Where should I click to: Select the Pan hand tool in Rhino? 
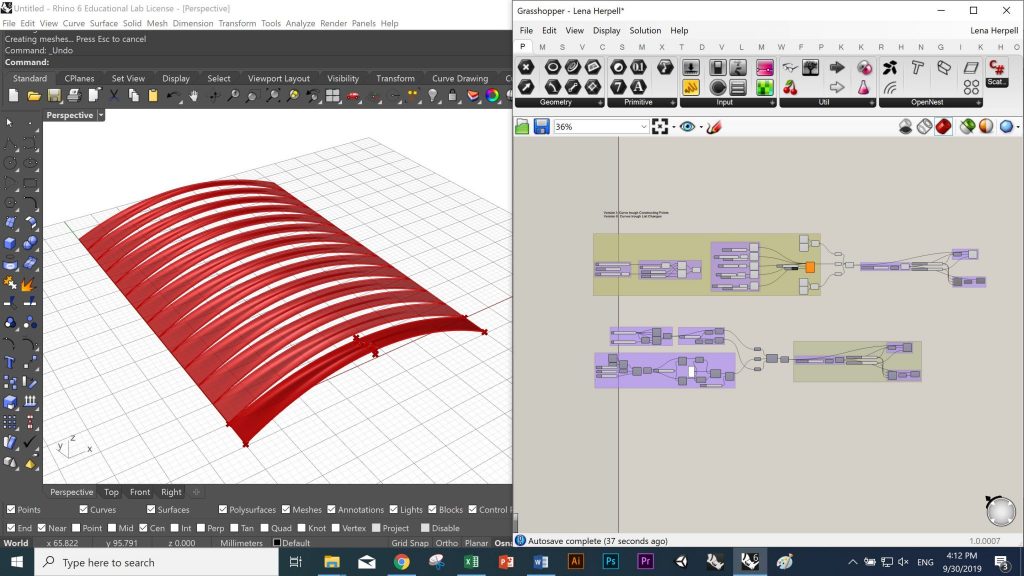[193, 96]
